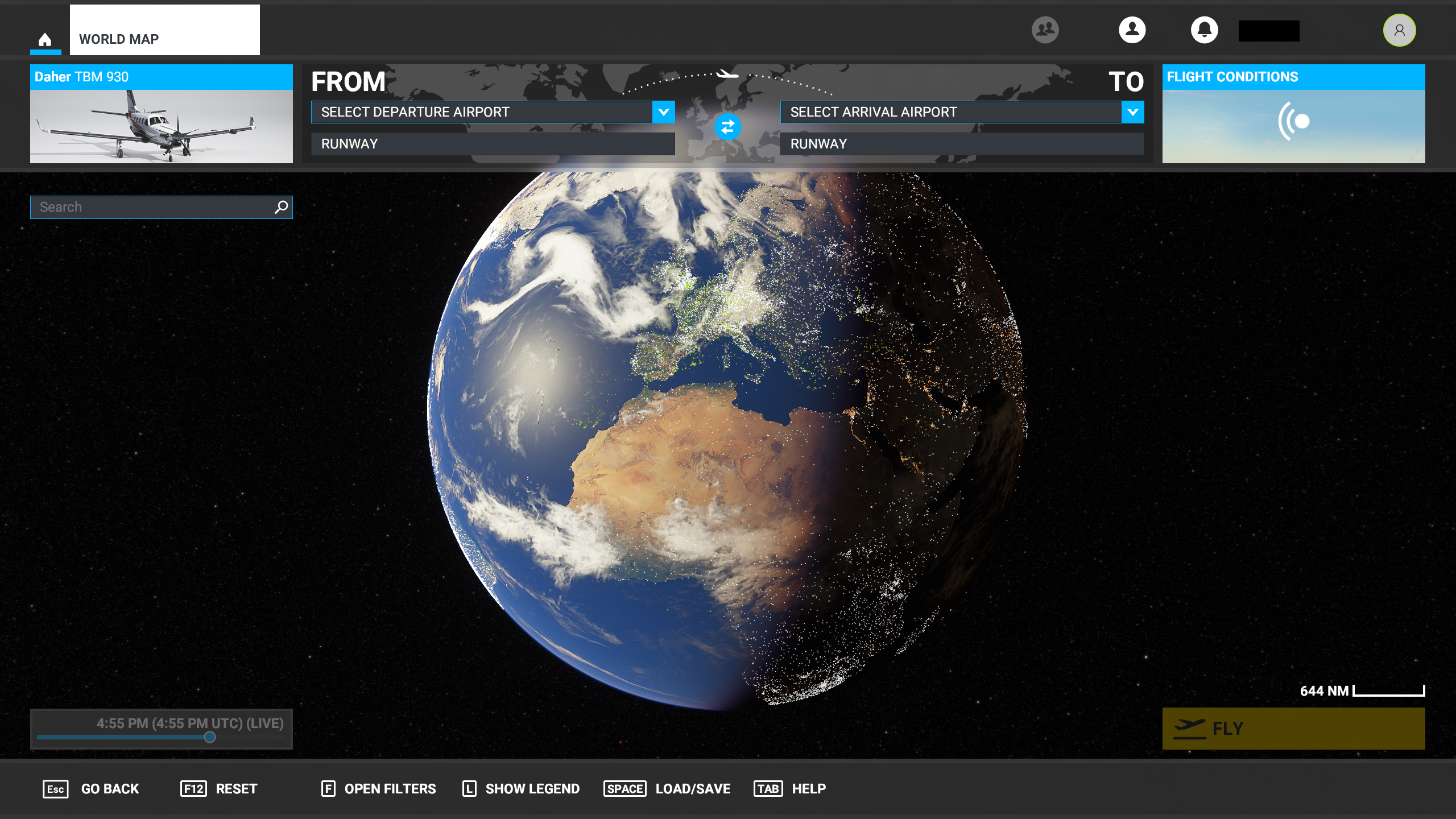Click the SPACE key icon

point(625,789)
